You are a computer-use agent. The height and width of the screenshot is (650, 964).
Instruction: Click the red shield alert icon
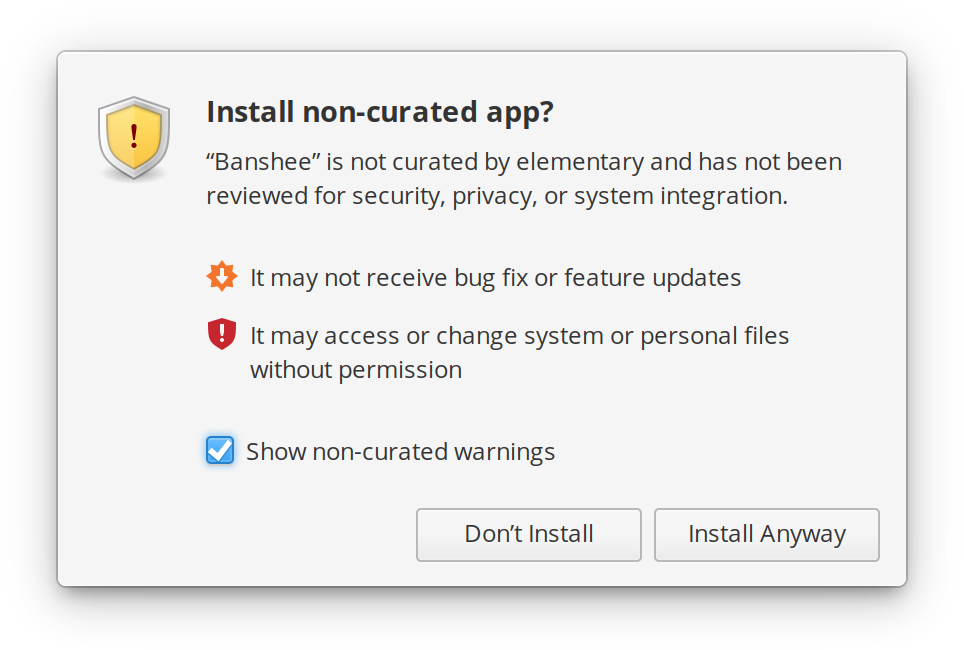[221, 334]
